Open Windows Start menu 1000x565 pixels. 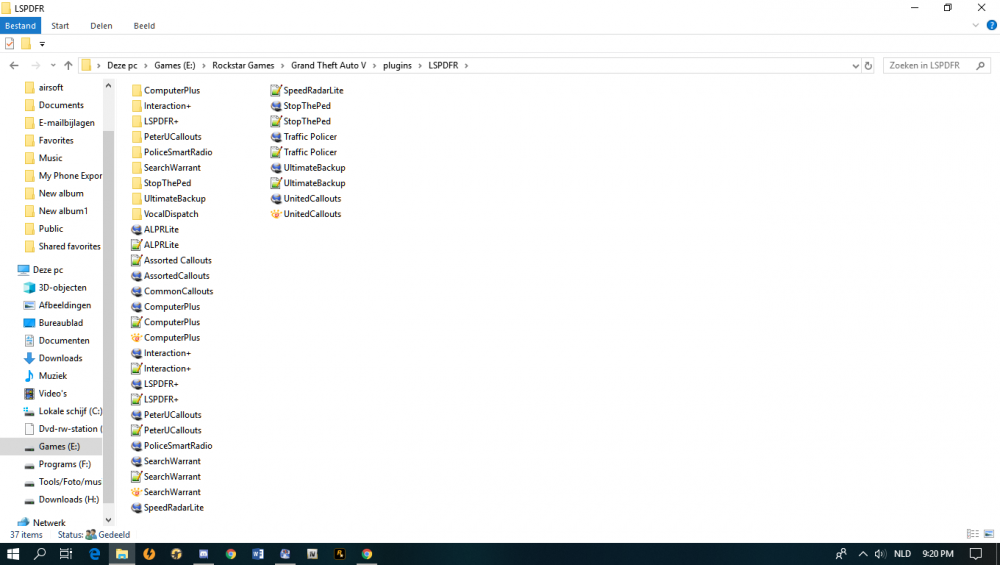[x=13, y=554]
